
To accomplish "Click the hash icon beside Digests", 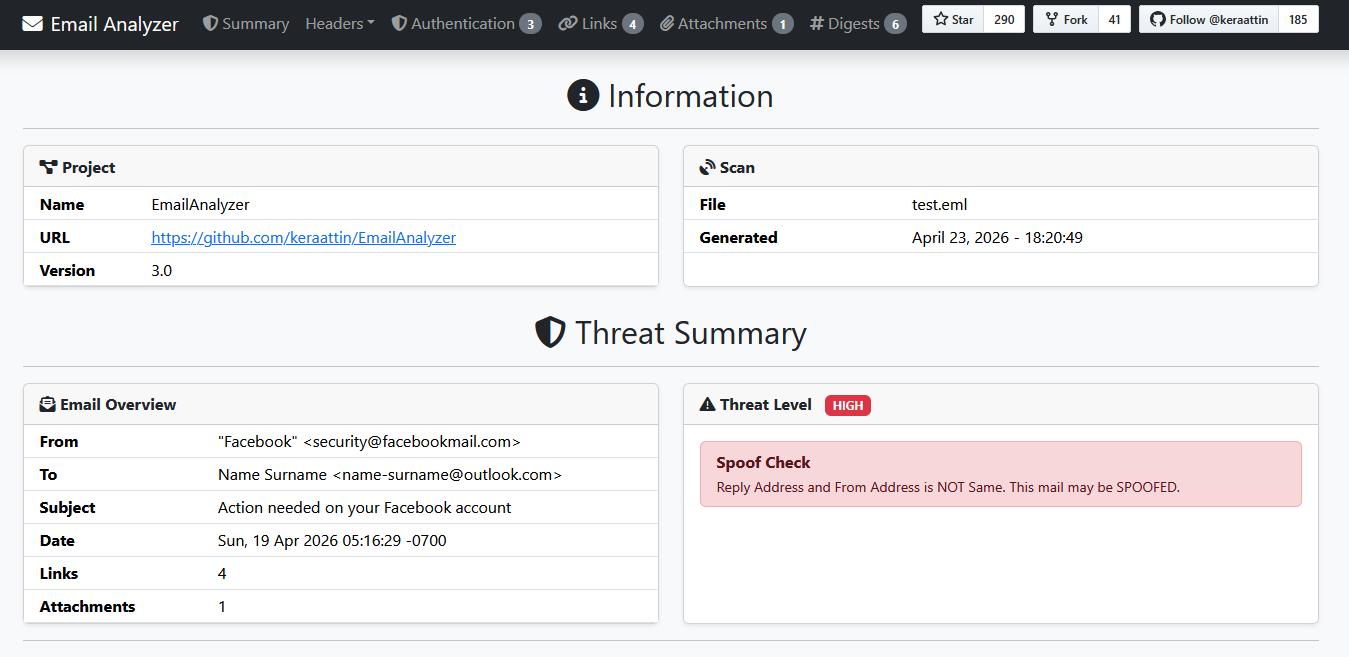I will [816, 23].
